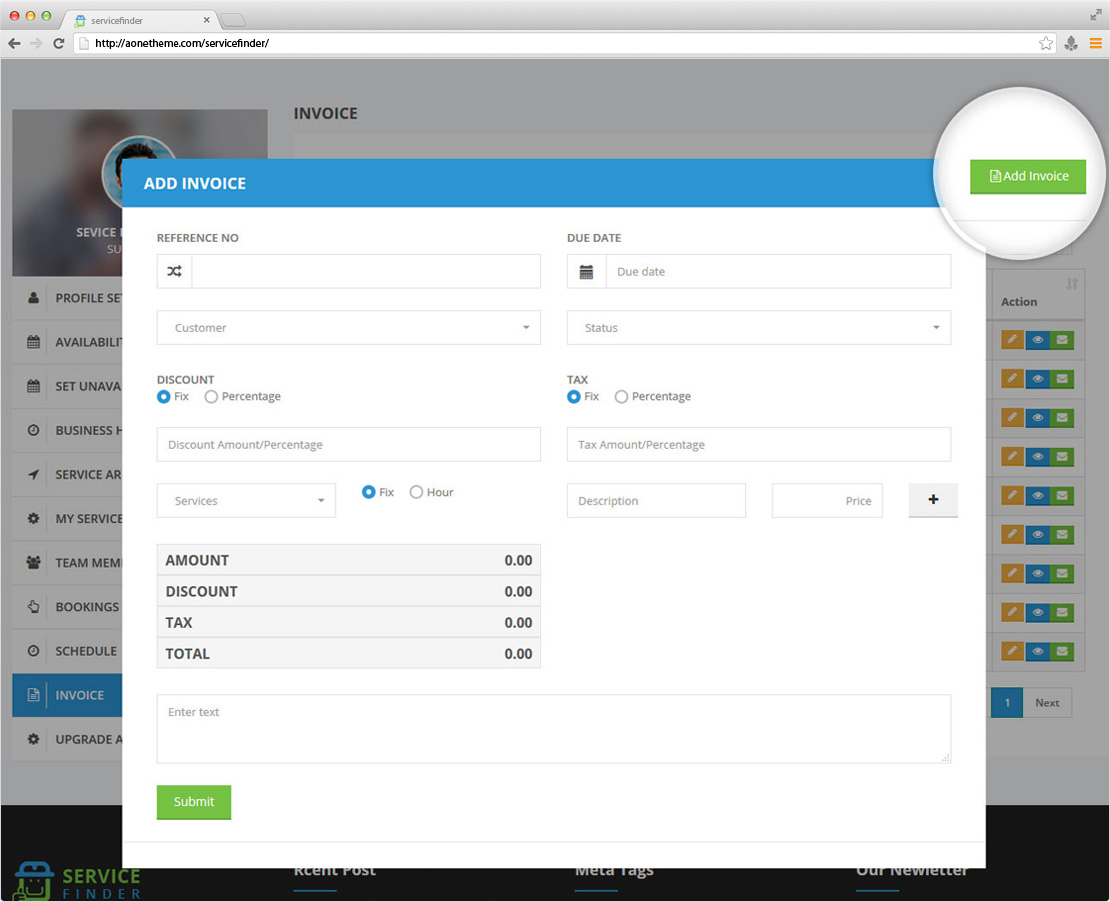
Task: Expand the Status dropdown
Action: (758, 328)
